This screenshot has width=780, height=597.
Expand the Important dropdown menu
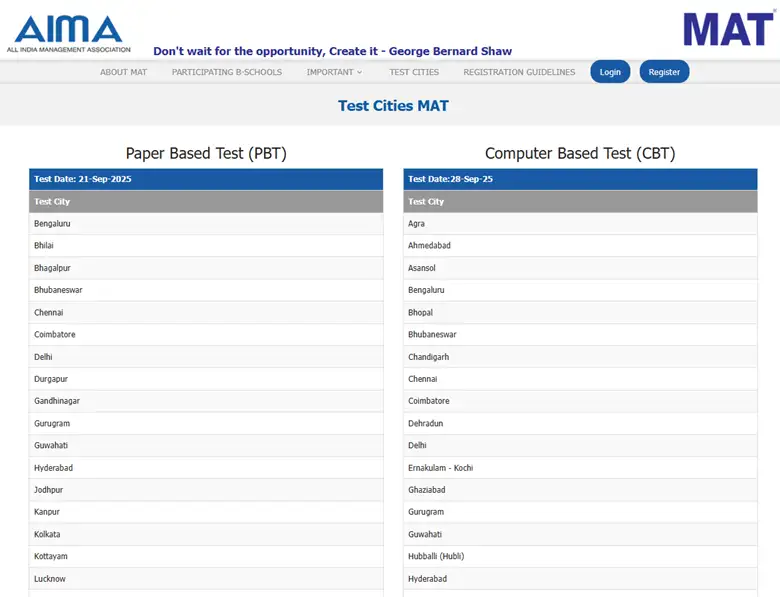click(334, 72)
